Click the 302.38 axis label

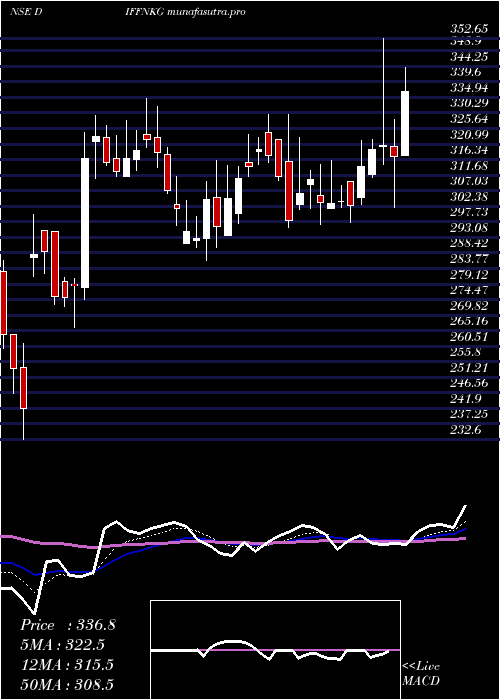pyautogui.click(x=469, y=197)
